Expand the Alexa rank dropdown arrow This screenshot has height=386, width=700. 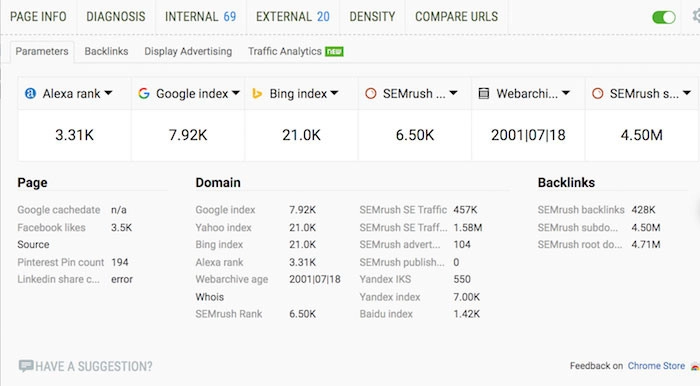[x=108, y=93]
